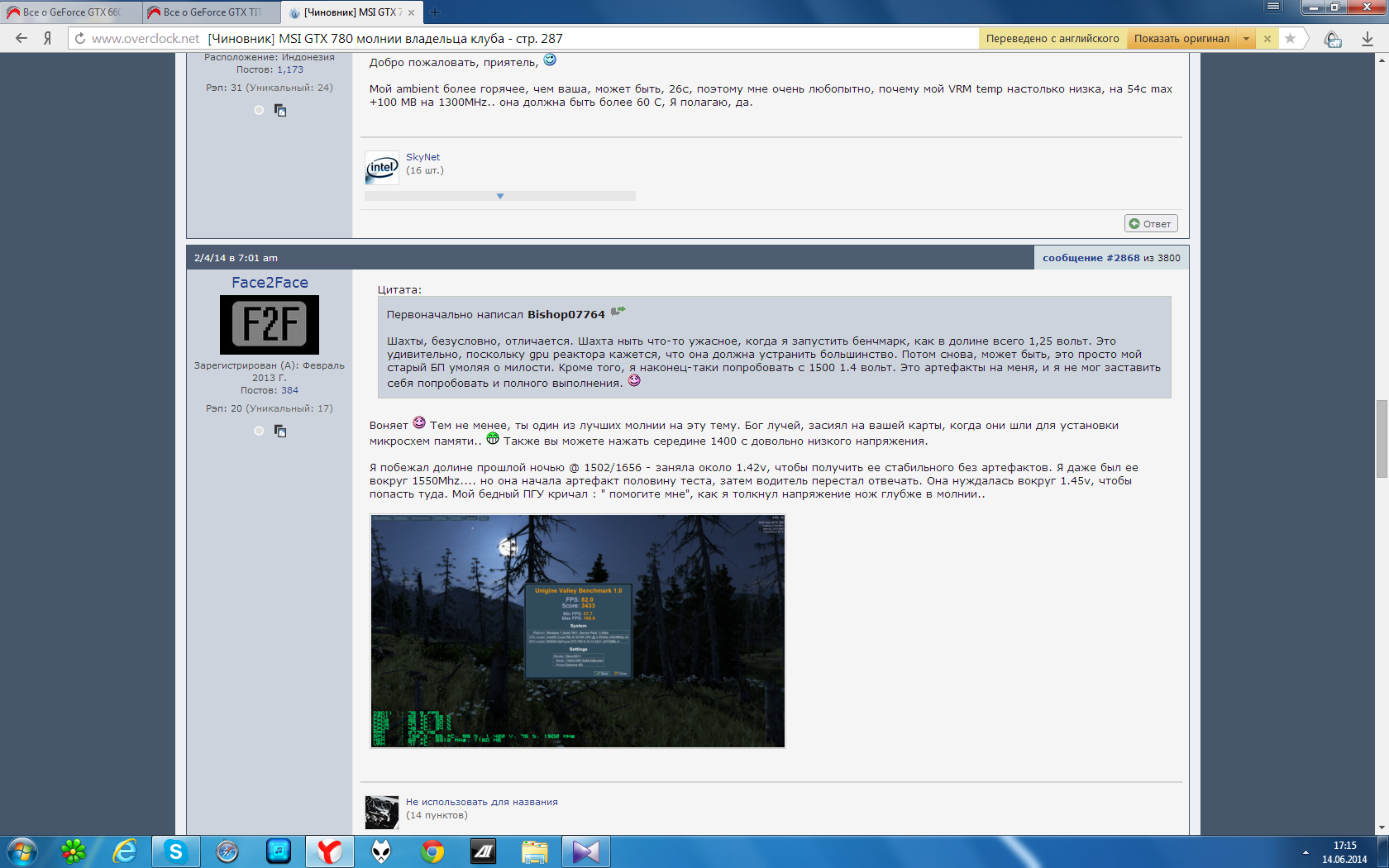This screenshot has width=1389, height=868.
Task: Jump to Bishop07764's original quoted post
Action: [618, 312]
